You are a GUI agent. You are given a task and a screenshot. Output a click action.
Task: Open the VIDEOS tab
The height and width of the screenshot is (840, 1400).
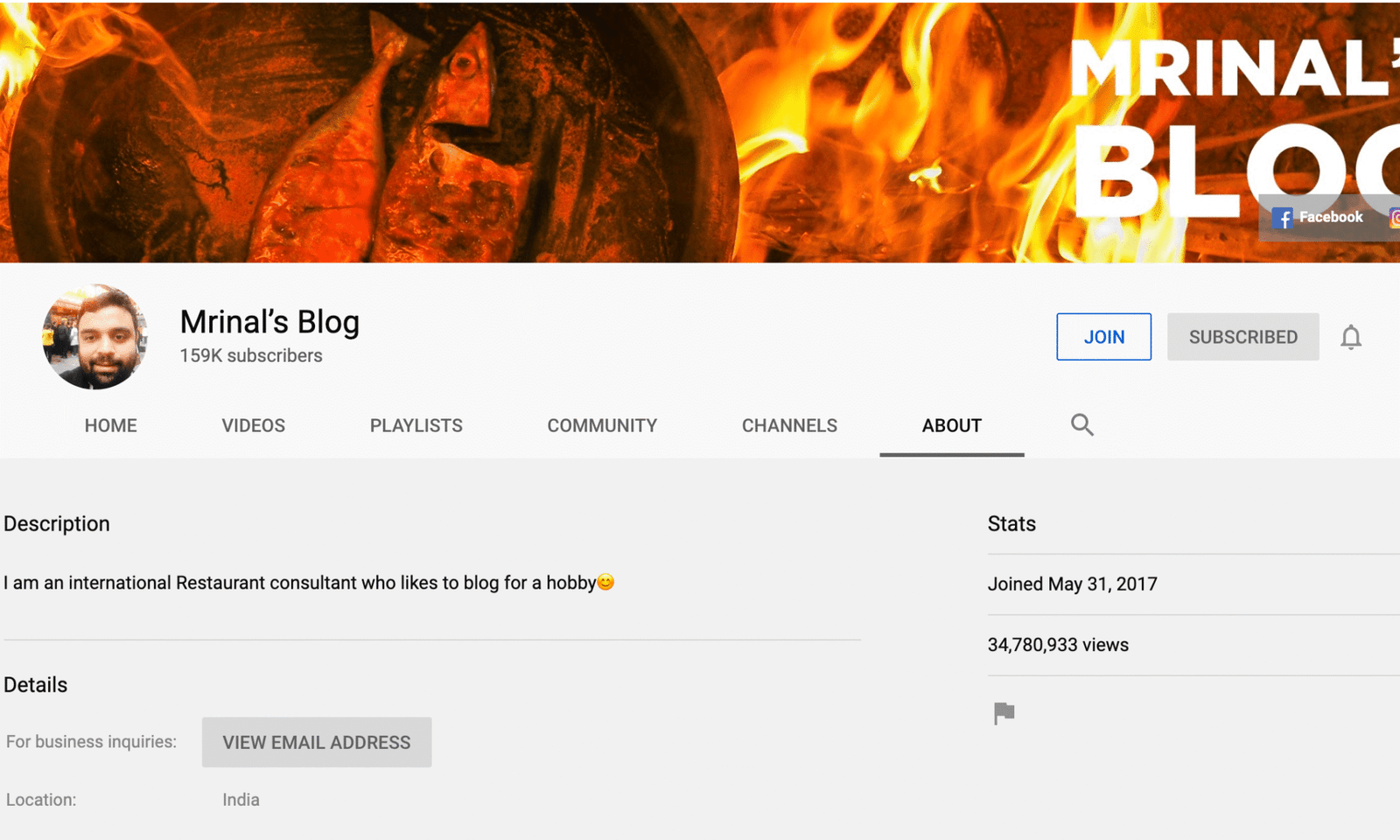(x=253, y=426)
